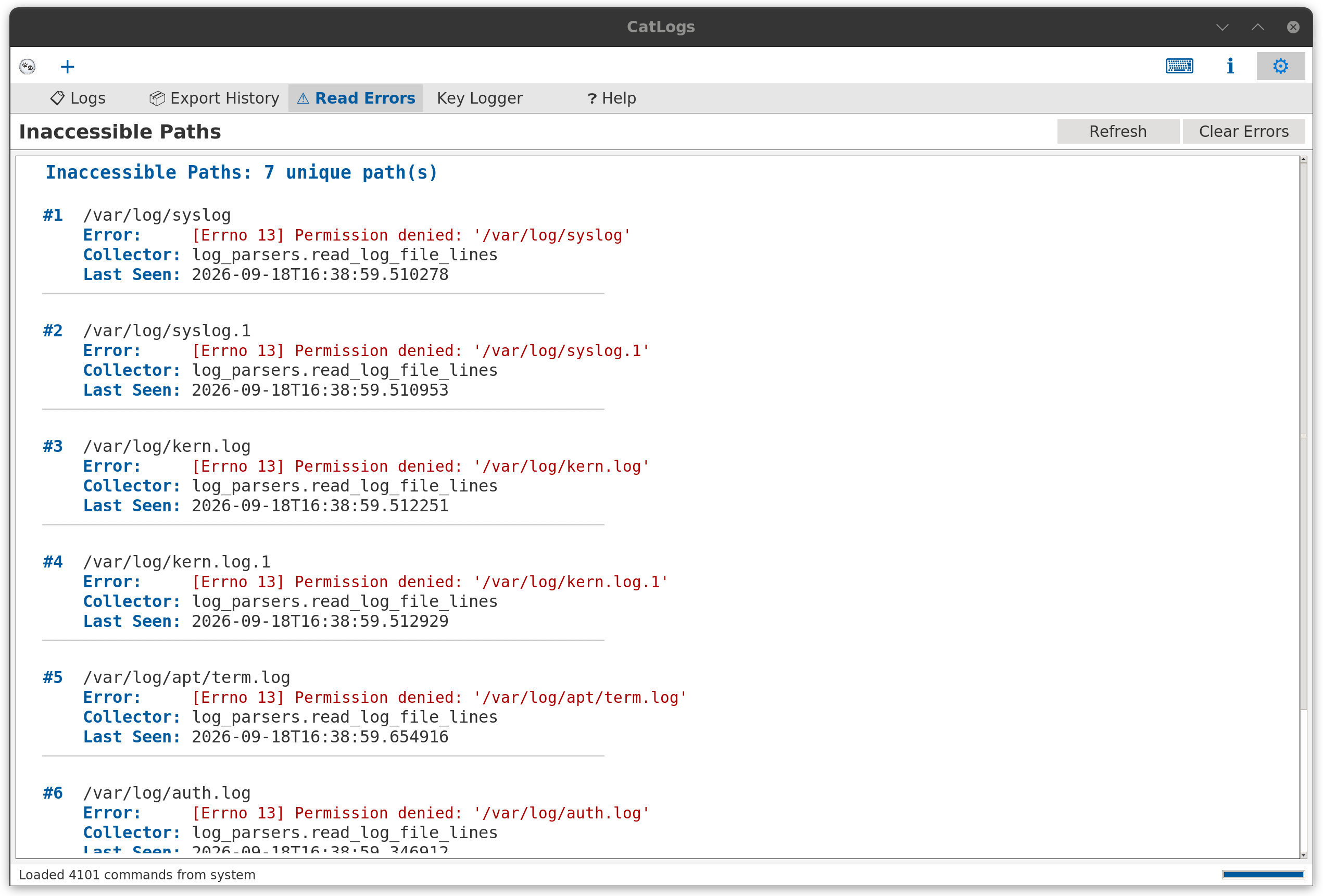The width and height of the screenshot is (1323, 896).
Task: Click the CatLogs cat paw app icon
Action: [x=27, y=67]
